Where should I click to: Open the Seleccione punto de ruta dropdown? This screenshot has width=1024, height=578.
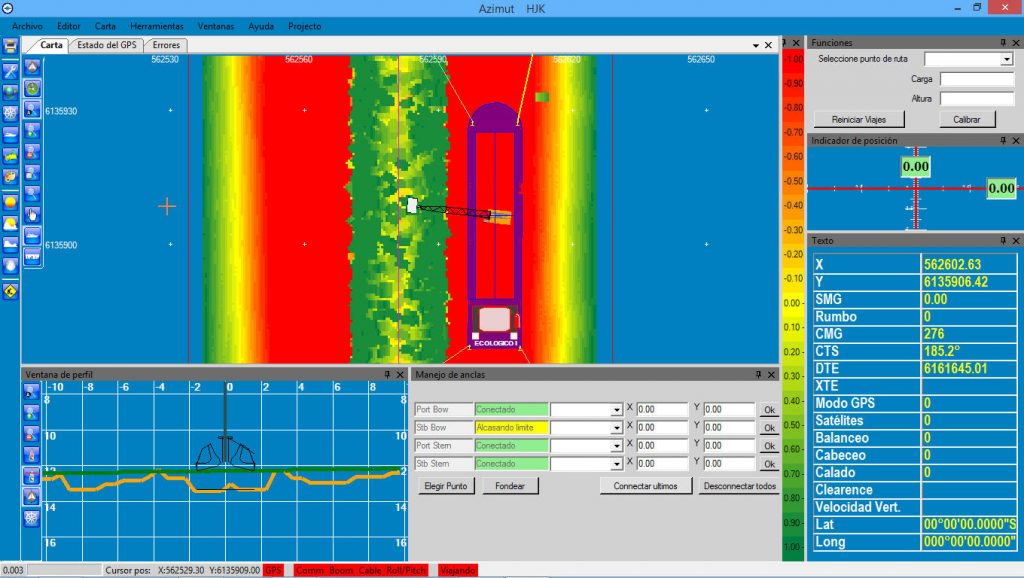[x=1006, y=60]
